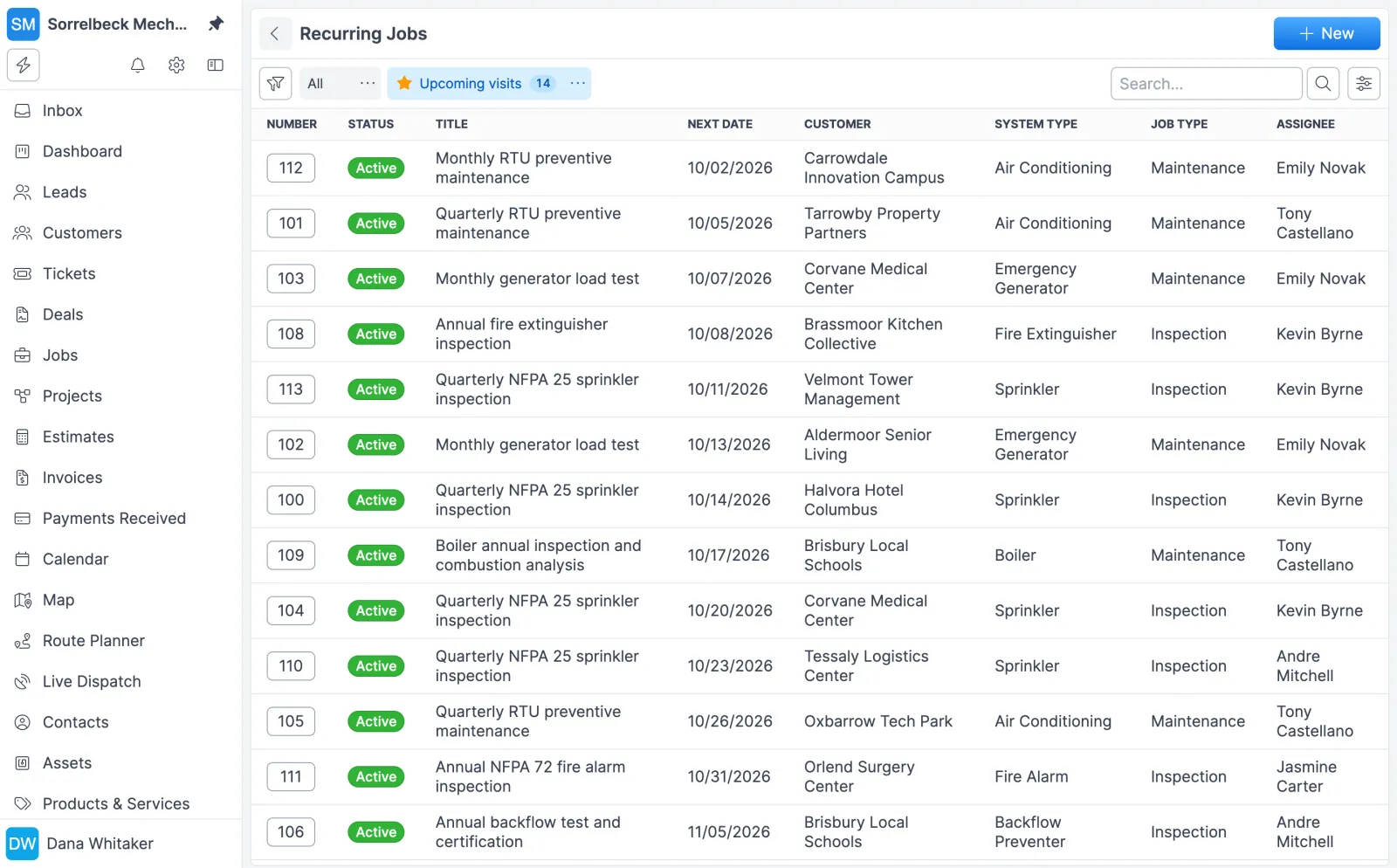Open recurring job number 106

click(x=291, y=832)
